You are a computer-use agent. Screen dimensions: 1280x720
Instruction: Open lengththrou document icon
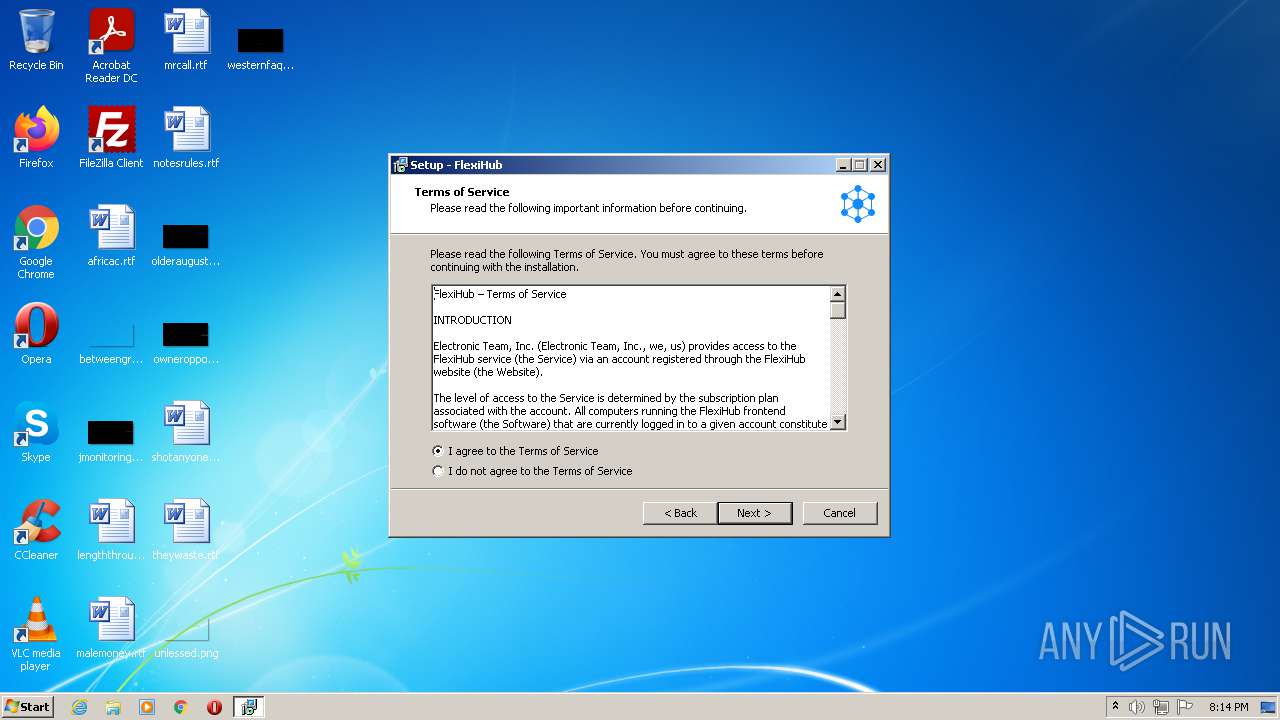111,530
